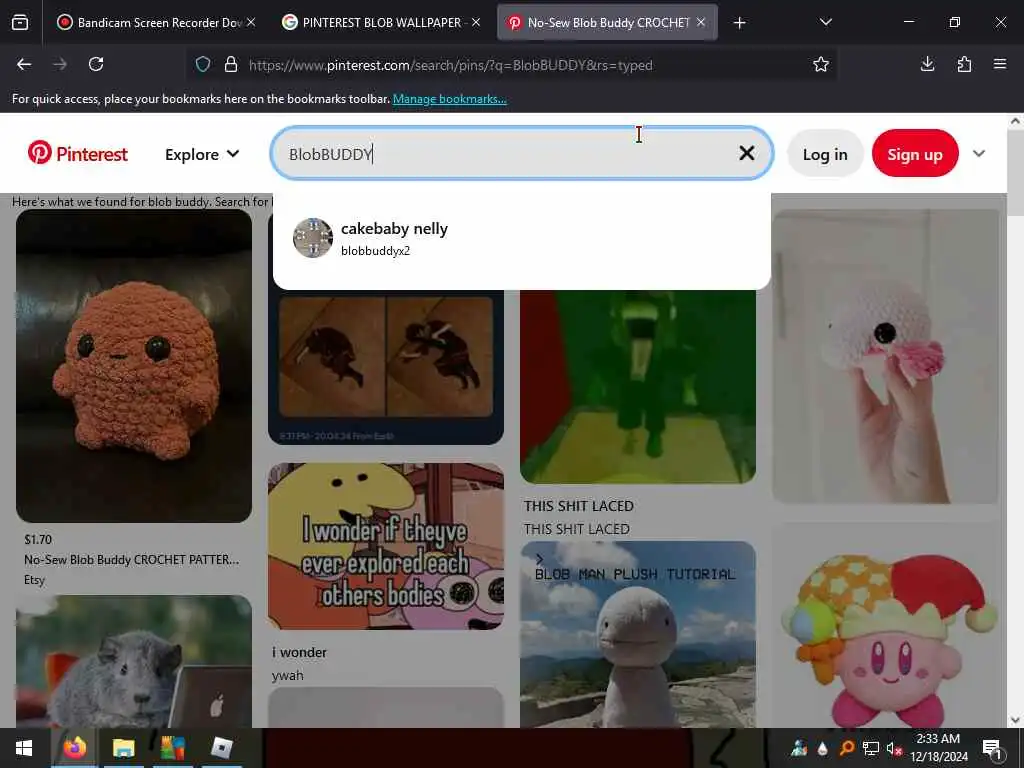Click the orange magnifier tray icon
Screen dimensions: 1024x768
point(846,748)
